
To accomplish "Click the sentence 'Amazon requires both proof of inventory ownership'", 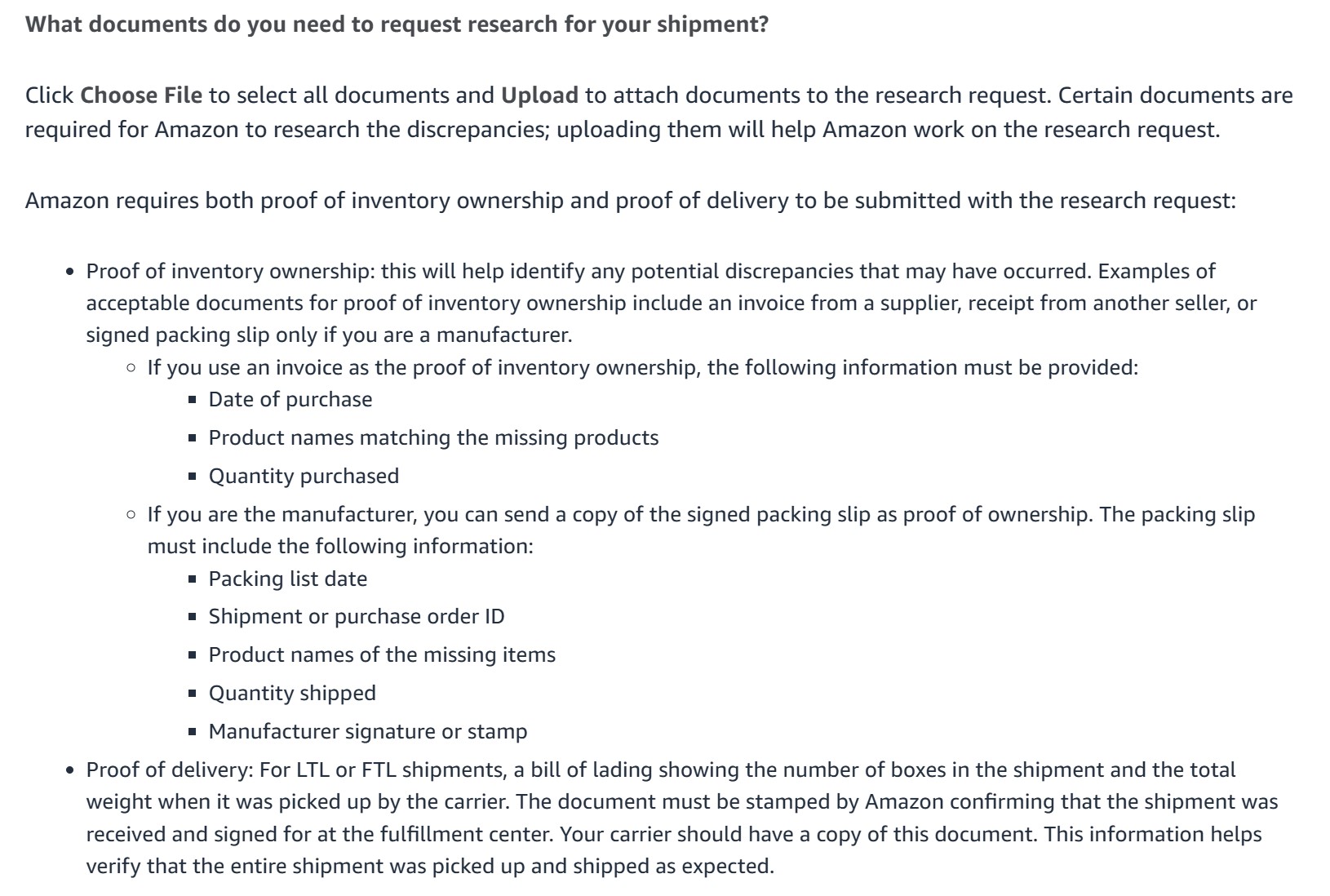I will click(630, 201).
